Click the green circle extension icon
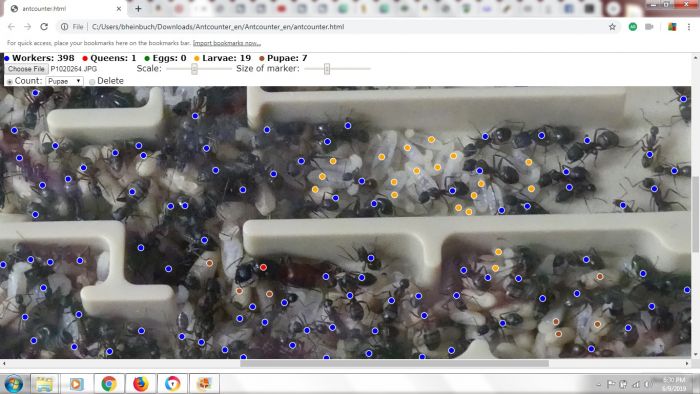The width and height of the screenshot is (700, 394). 633,27
